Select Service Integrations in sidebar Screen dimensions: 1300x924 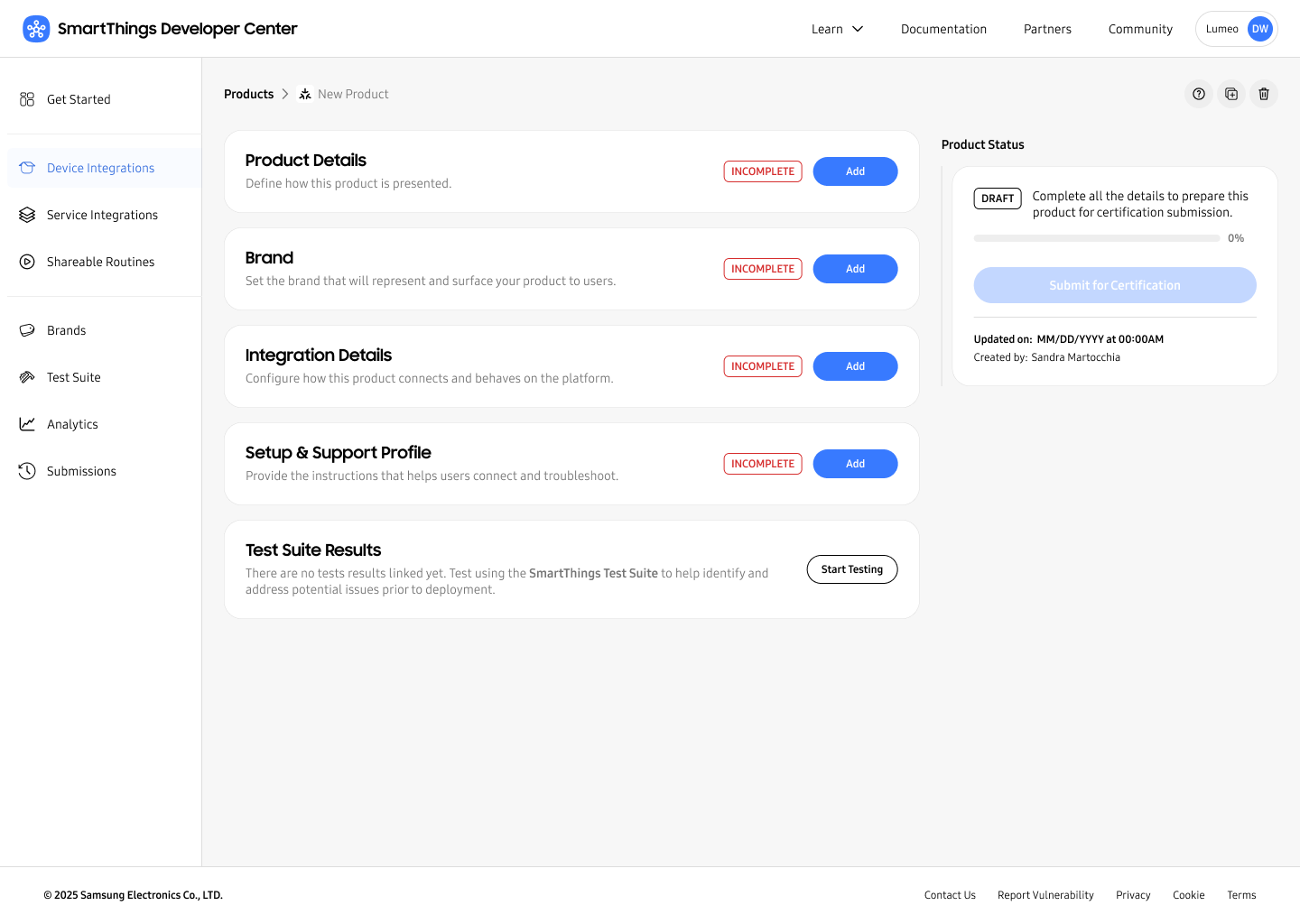102,215
